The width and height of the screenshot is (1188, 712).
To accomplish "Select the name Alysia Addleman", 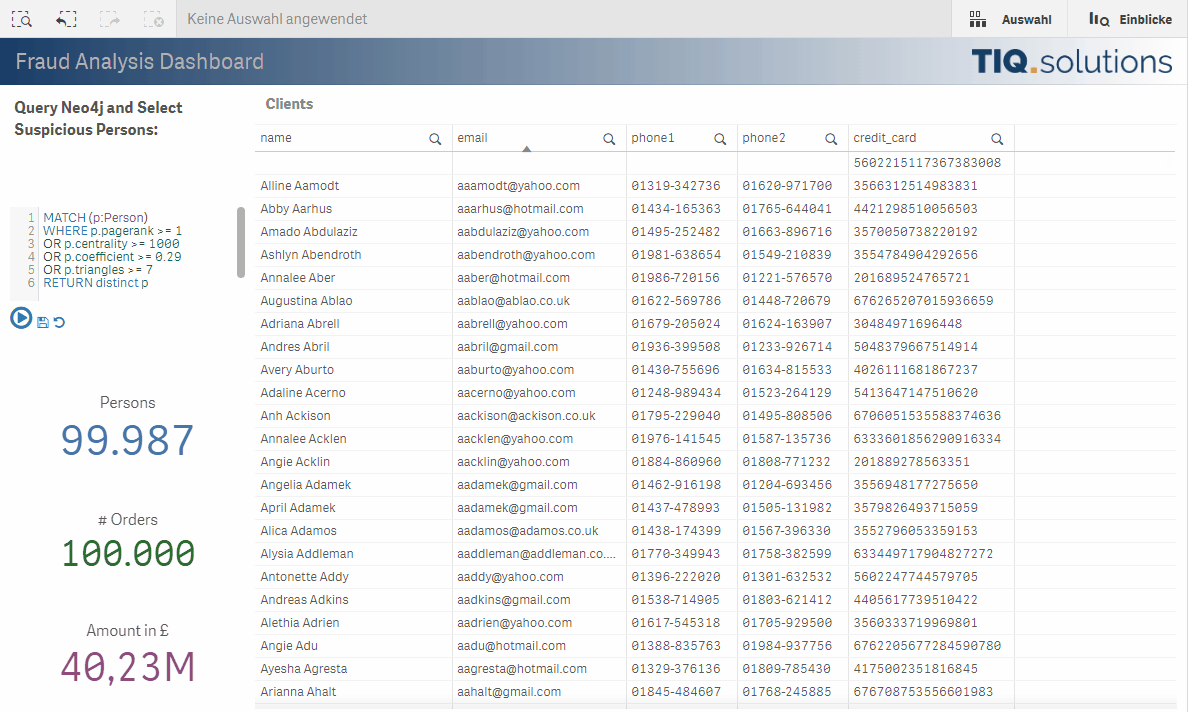I will [x=307, y=554].
